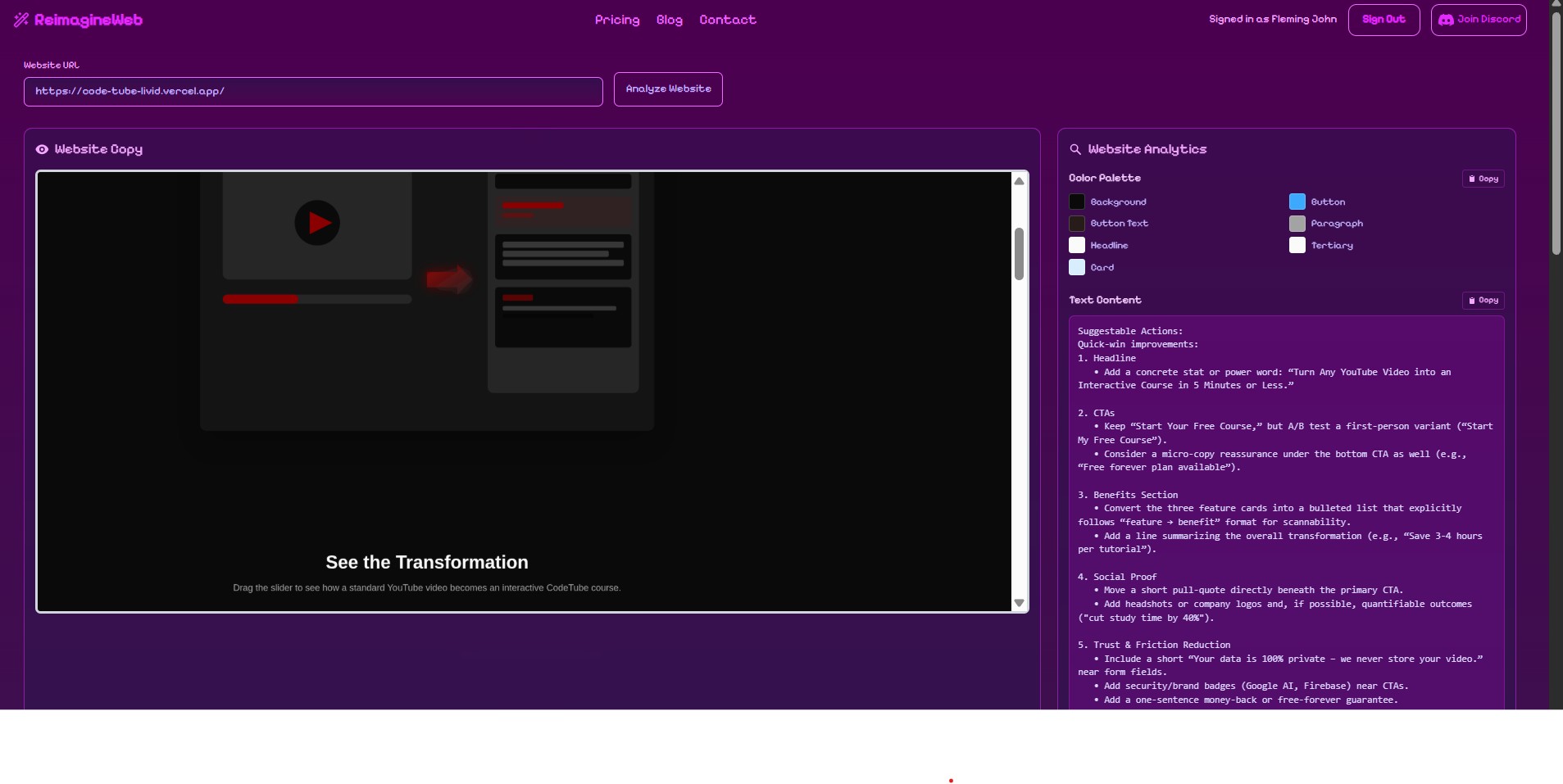This screenshot has height=784, width=1563.
Task: Click 'Signed in as Fleming John' text
Action: tap(1273, 20)
